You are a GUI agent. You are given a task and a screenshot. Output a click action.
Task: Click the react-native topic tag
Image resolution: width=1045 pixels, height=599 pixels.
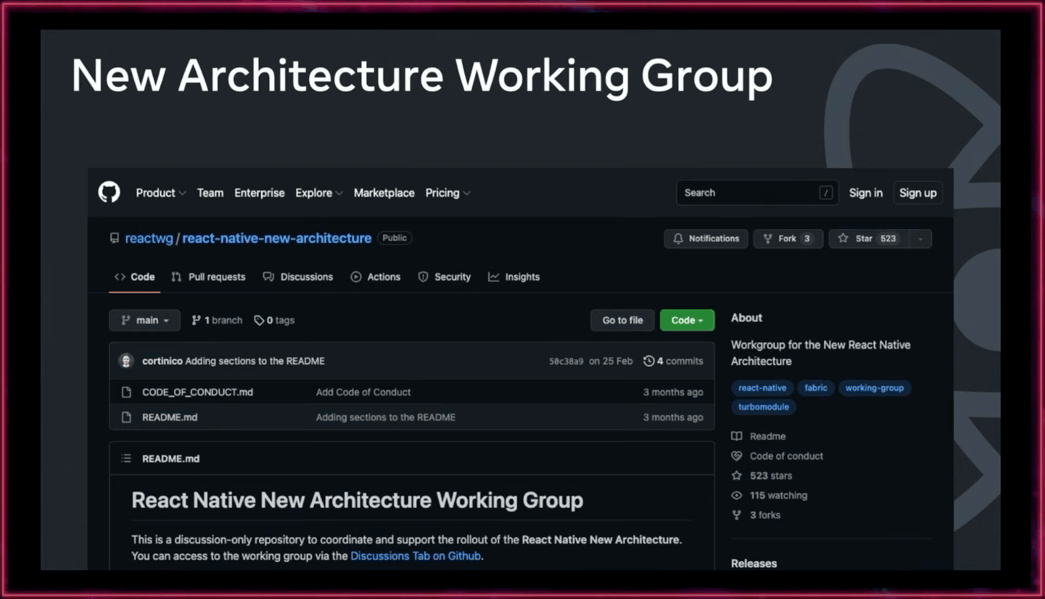point(762,388)
